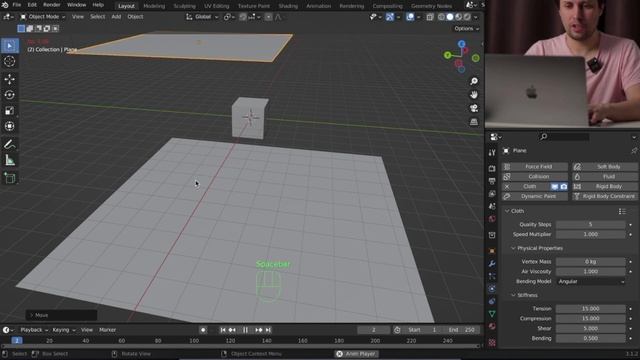Collapse the Cloth panel
Screen dimensions: 640x360
507,211
